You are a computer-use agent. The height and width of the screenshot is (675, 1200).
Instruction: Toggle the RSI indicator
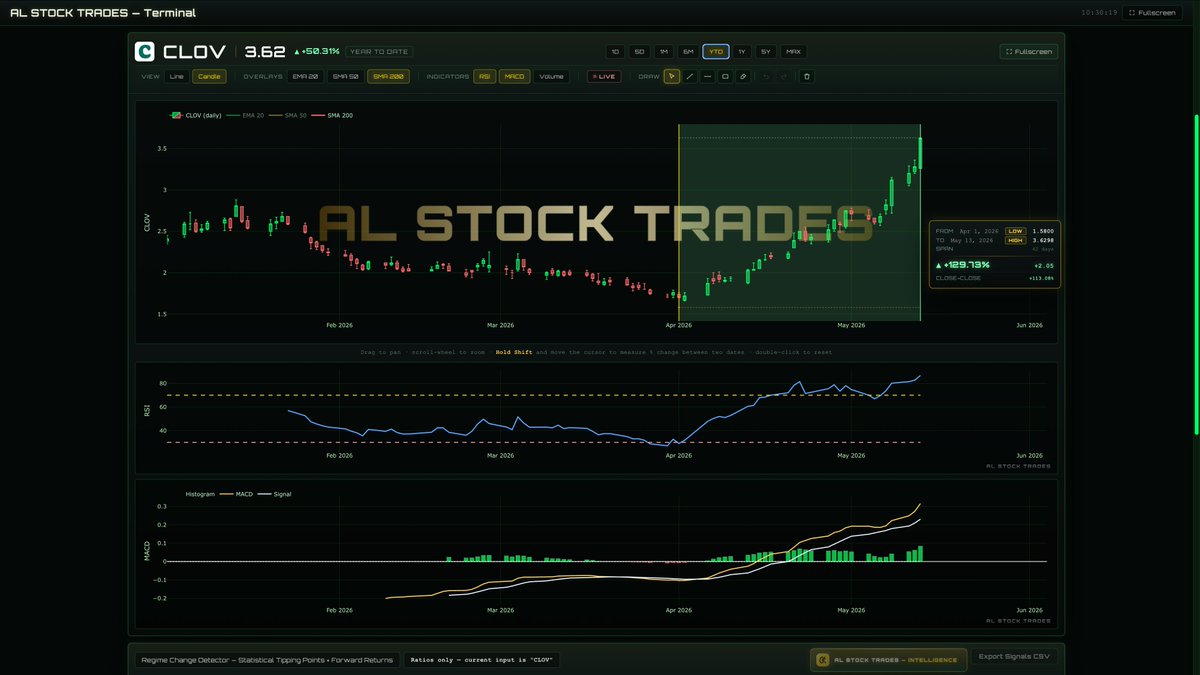(x=484, y=76)
